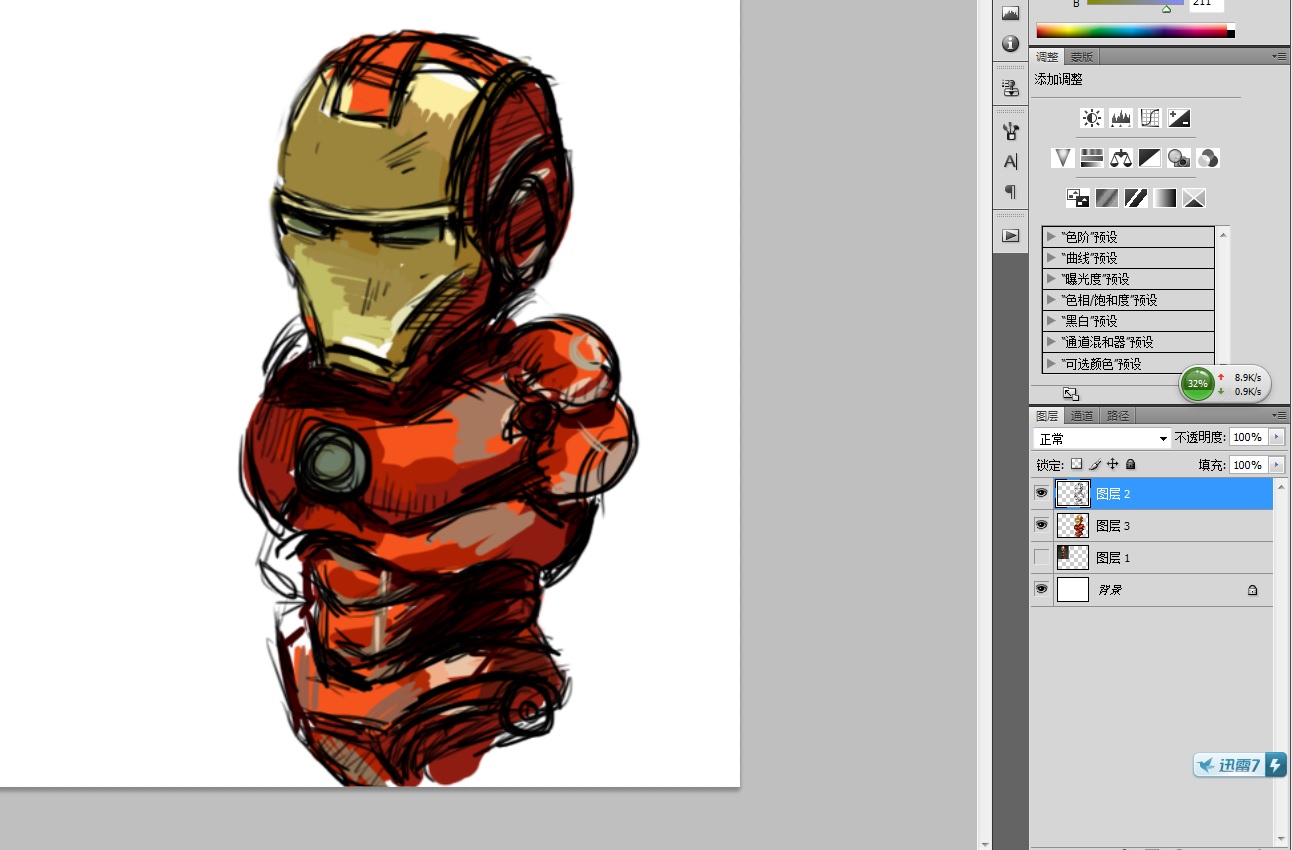
Task: Add a Levels adjustment with histogram icon
Action: (1121, 118)
